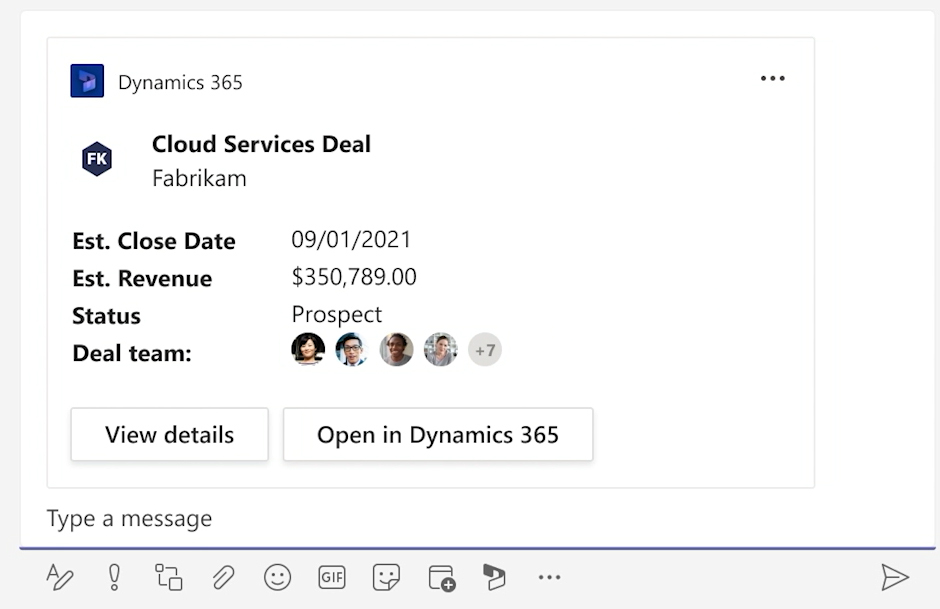Click the View details button
940x609 pixels.
[169, 435]
